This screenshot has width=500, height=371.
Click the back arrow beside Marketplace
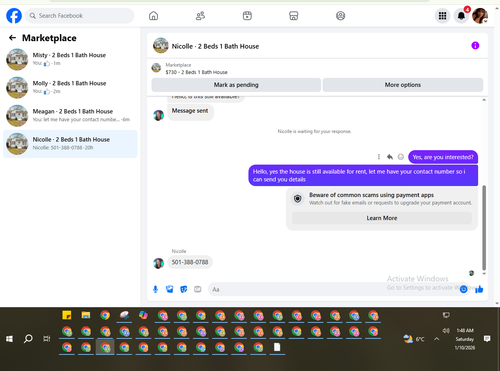[12, 38]
